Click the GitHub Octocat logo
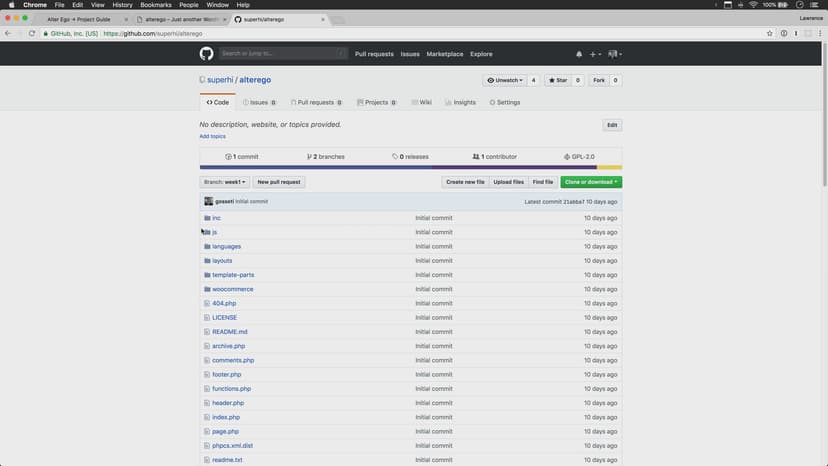Screen dimensions: 828x466 click(206, 53)
